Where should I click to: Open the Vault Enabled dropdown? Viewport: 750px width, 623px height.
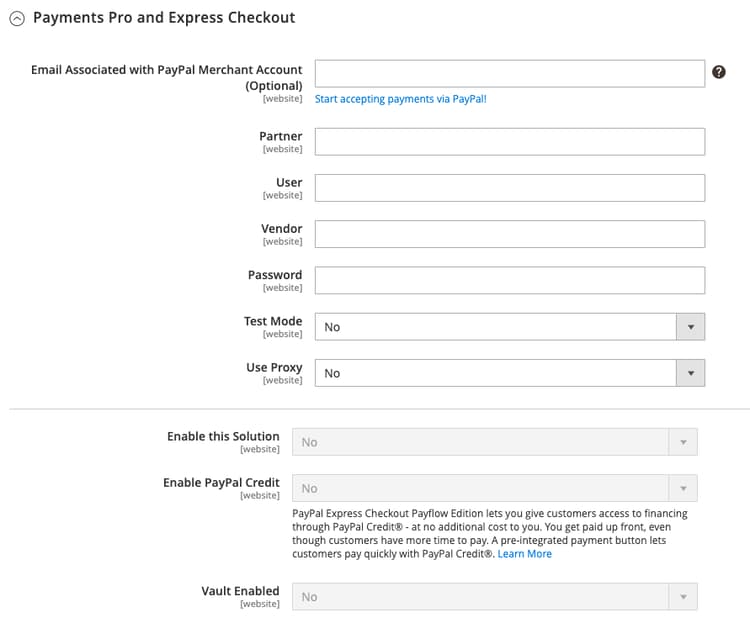[x=480, y=597]
